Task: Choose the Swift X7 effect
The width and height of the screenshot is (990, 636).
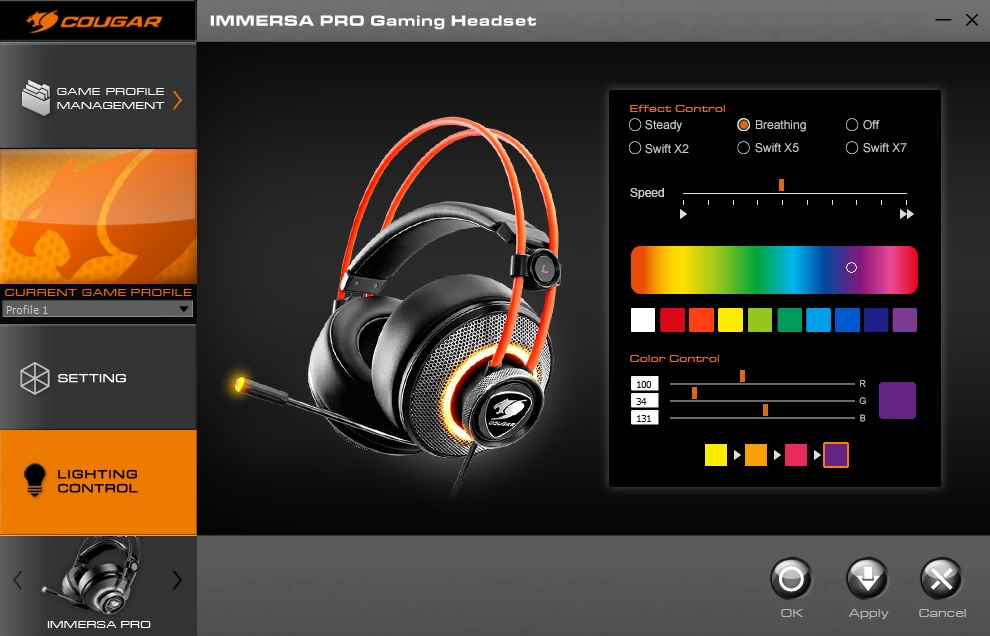Action: pyautogui.click(x=852, y=148)
